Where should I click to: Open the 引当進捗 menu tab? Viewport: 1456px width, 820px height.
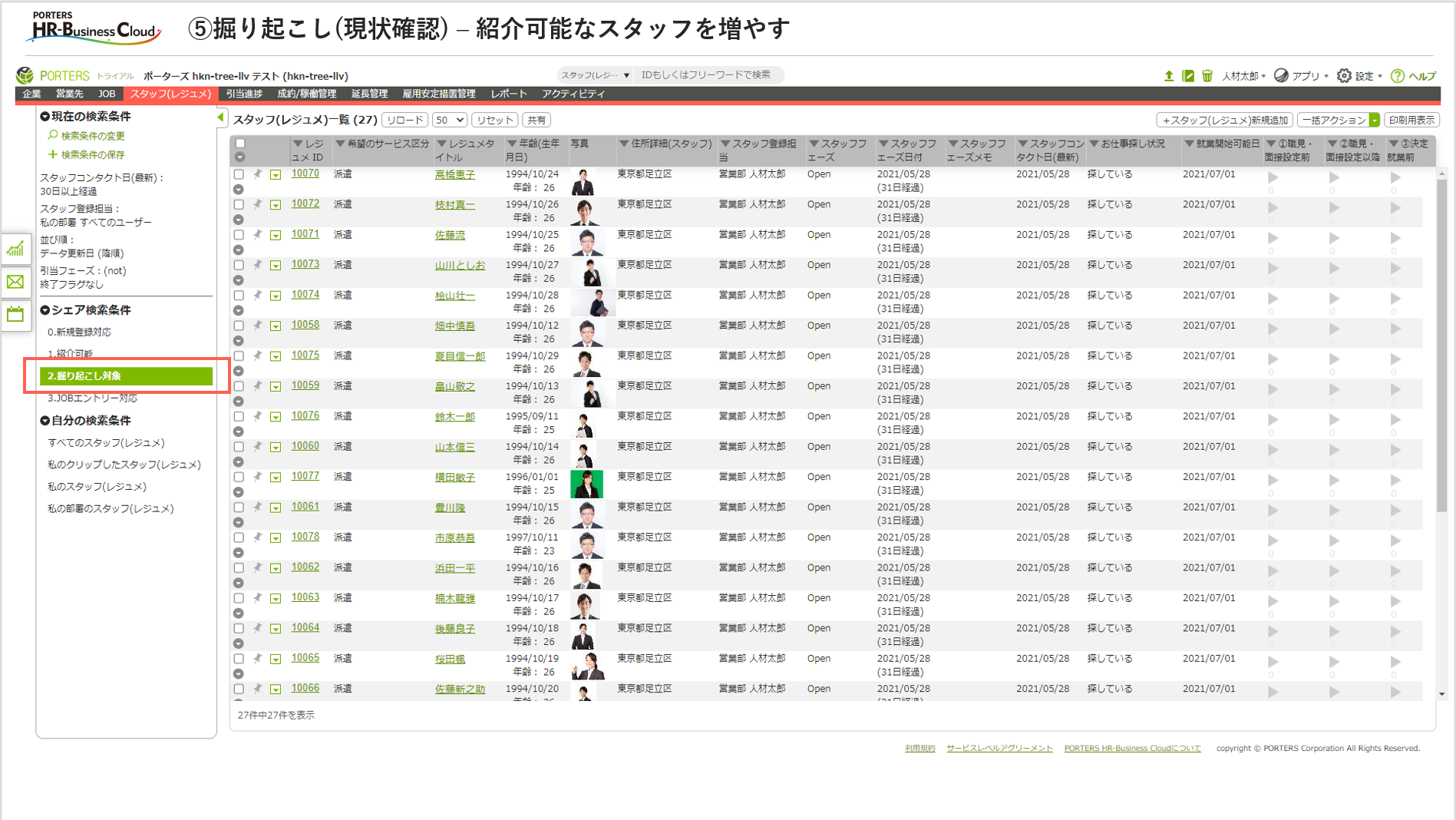pos(244,94)
